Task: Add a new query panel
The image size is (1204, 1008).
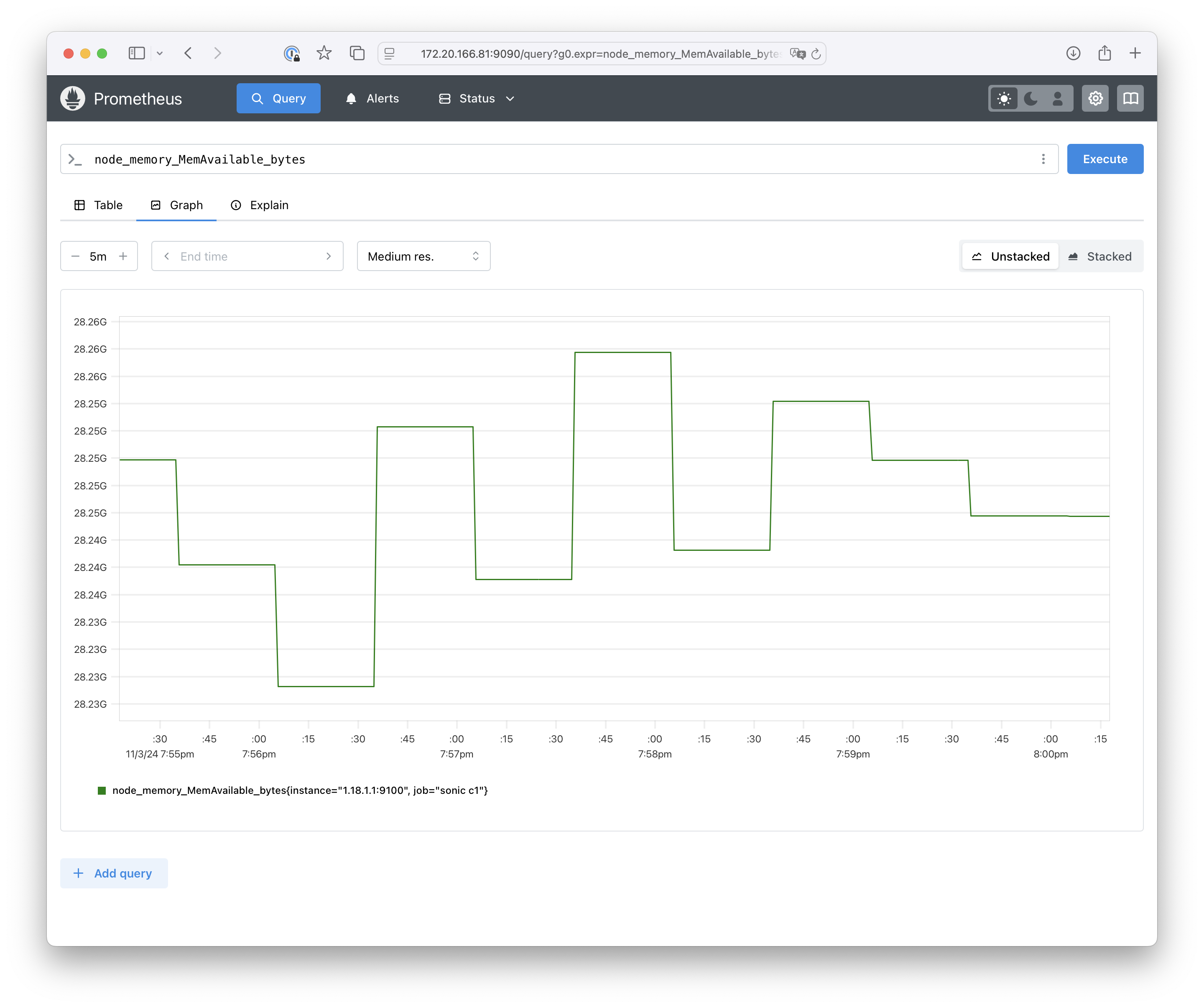Action: click(114, 873)
